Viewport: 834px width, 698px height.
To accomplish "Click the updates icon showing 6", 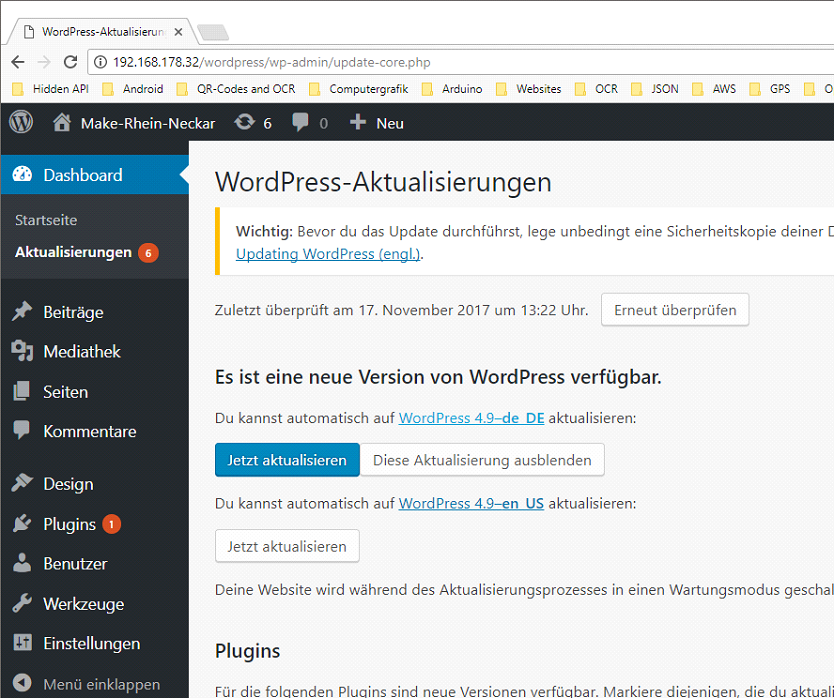I will pyautogui.click(x=244, y=123).
